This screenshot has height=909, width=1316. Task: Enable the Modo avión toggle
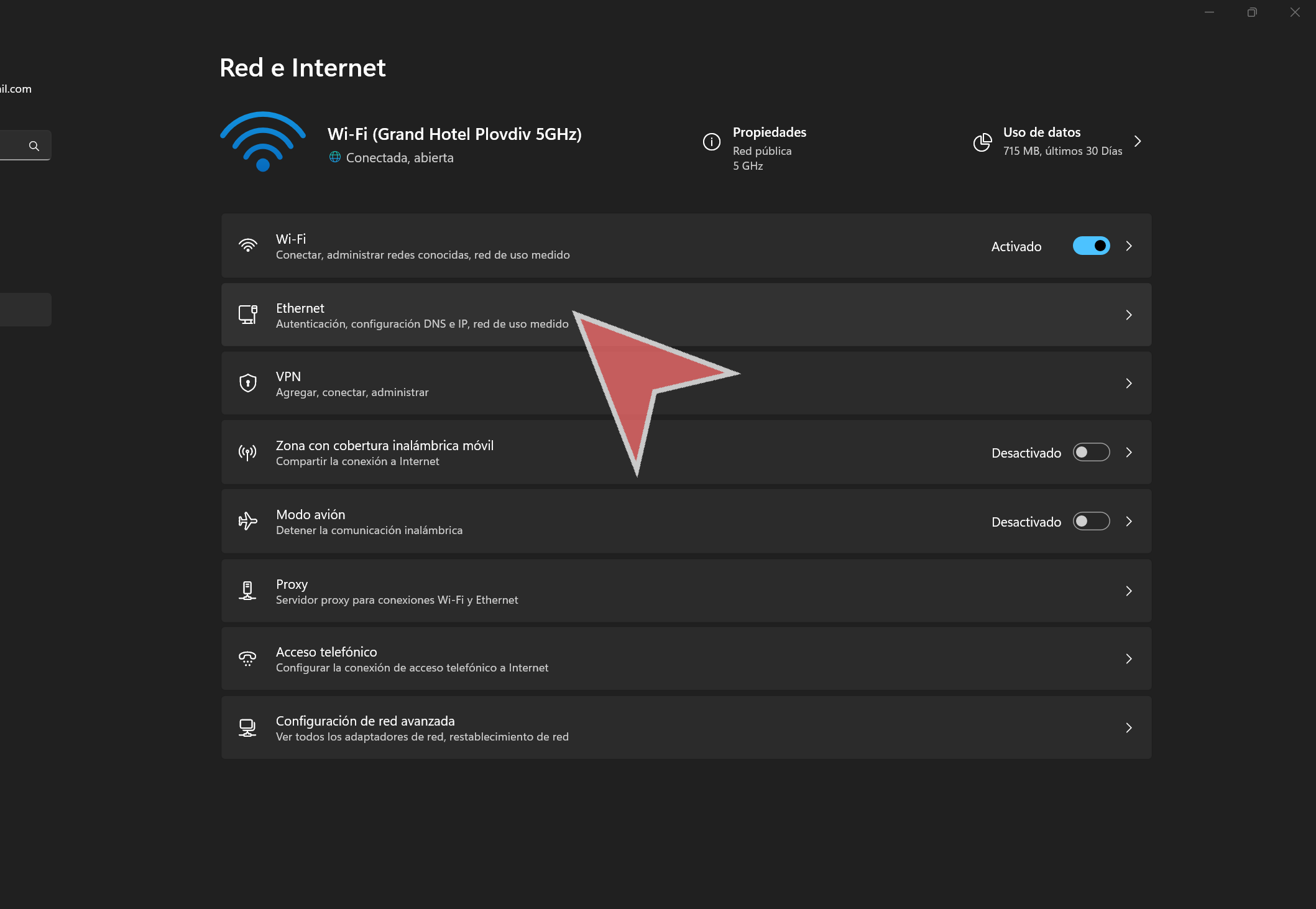[1091, 522]
